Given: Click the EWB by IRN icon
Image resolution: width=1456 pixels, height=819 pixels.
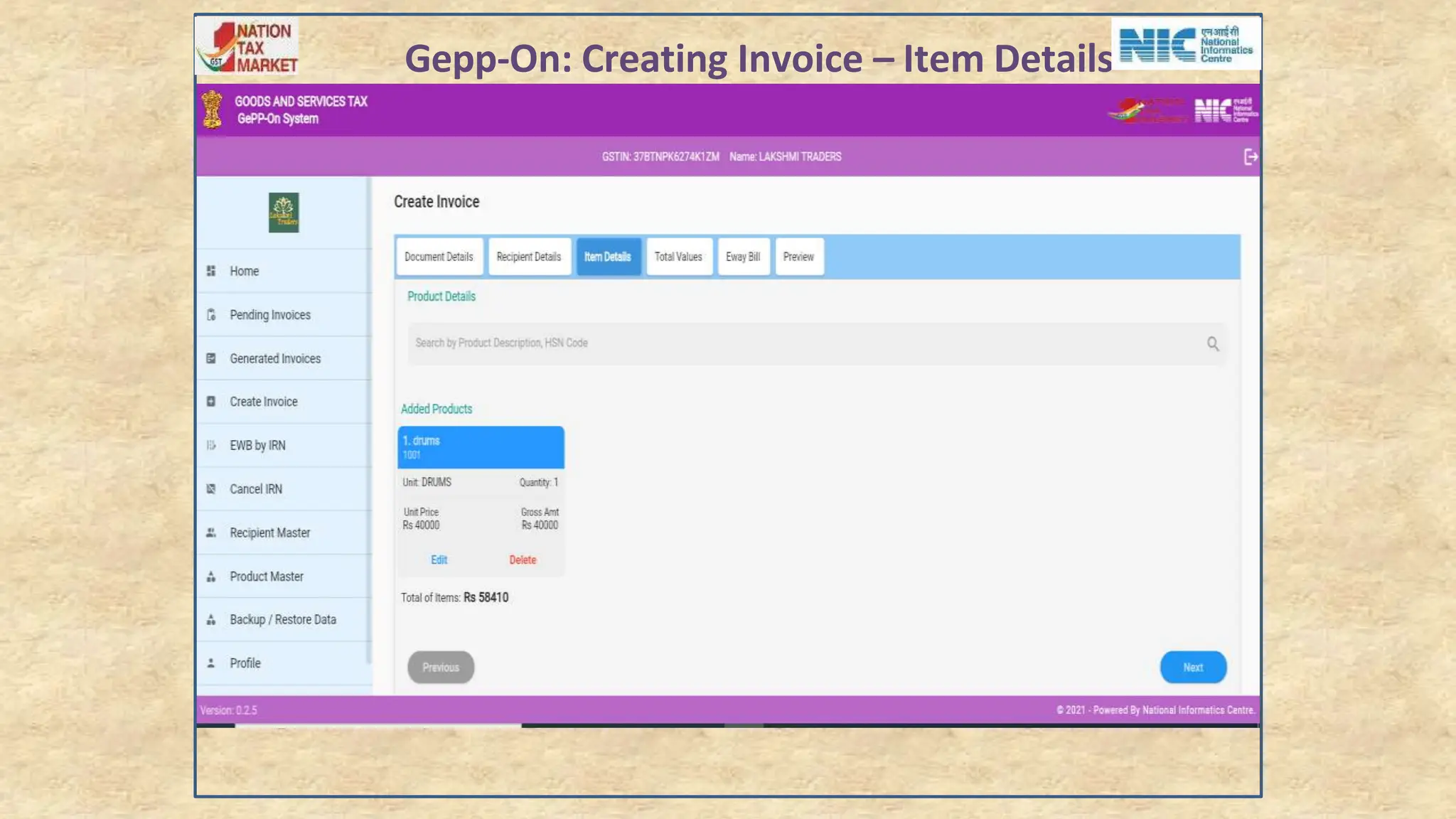Looking at the screenshot, I should tap(211, 446).
